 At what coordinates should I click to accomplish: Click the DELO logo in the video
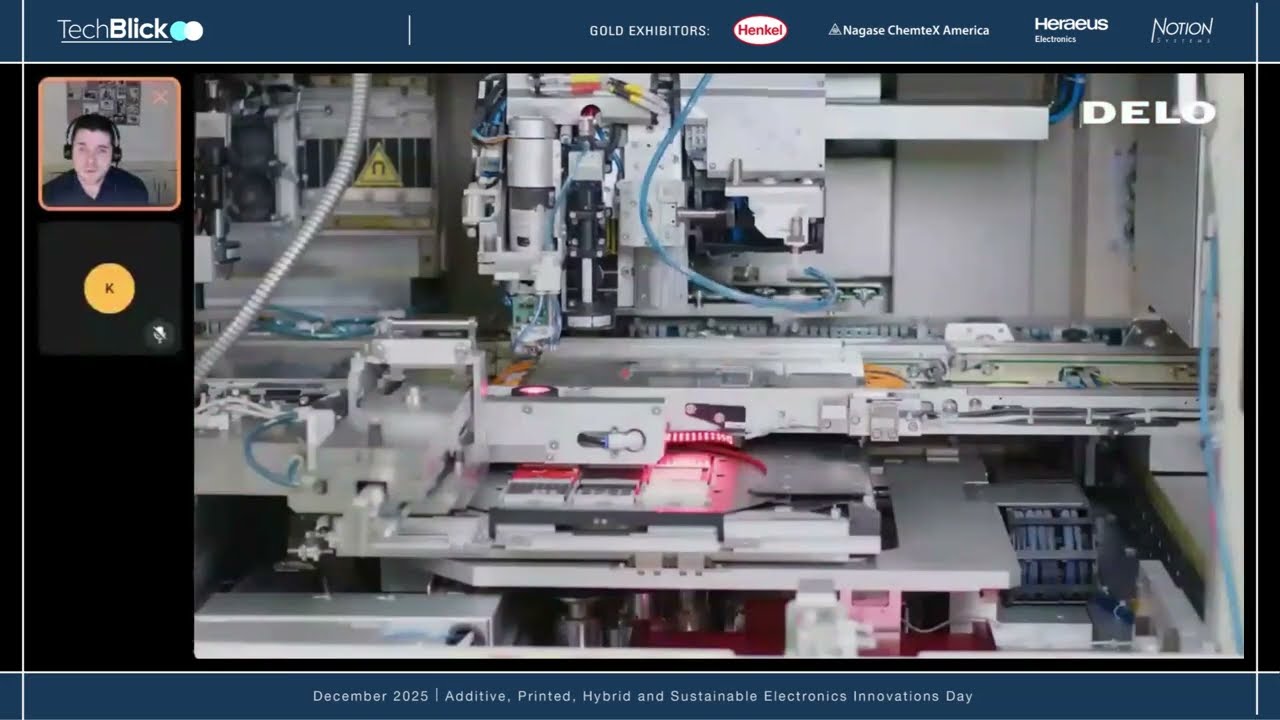click(1148, 113)
